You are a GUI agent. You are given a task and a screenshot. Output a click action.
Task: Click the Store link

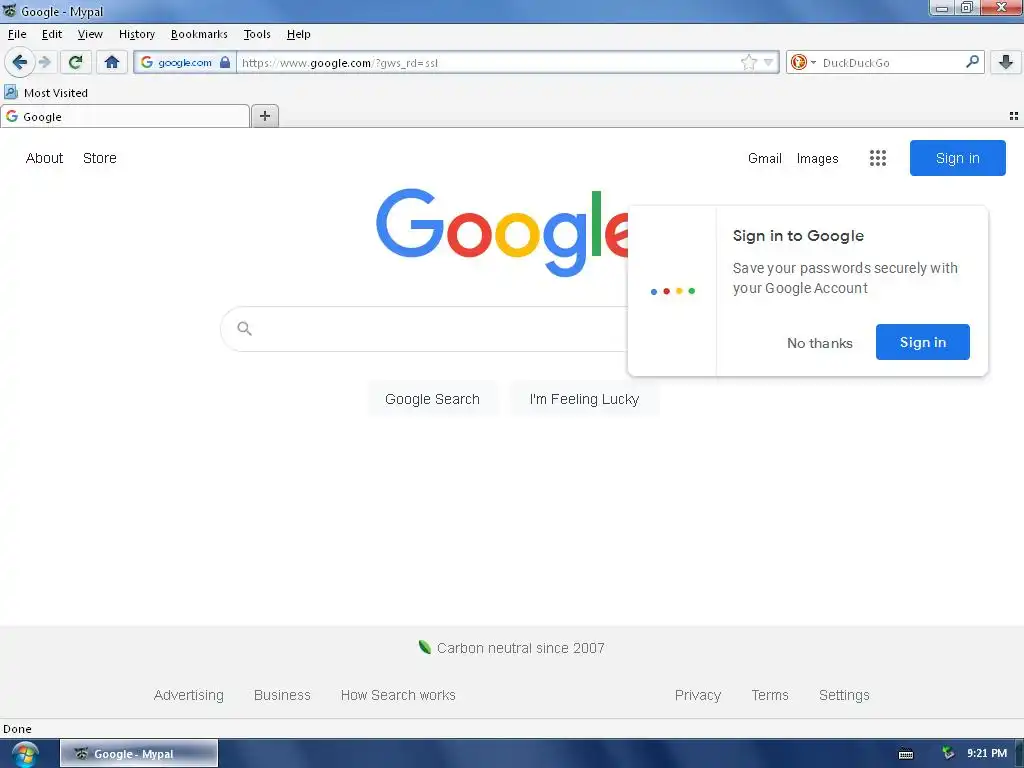(100, 158)
